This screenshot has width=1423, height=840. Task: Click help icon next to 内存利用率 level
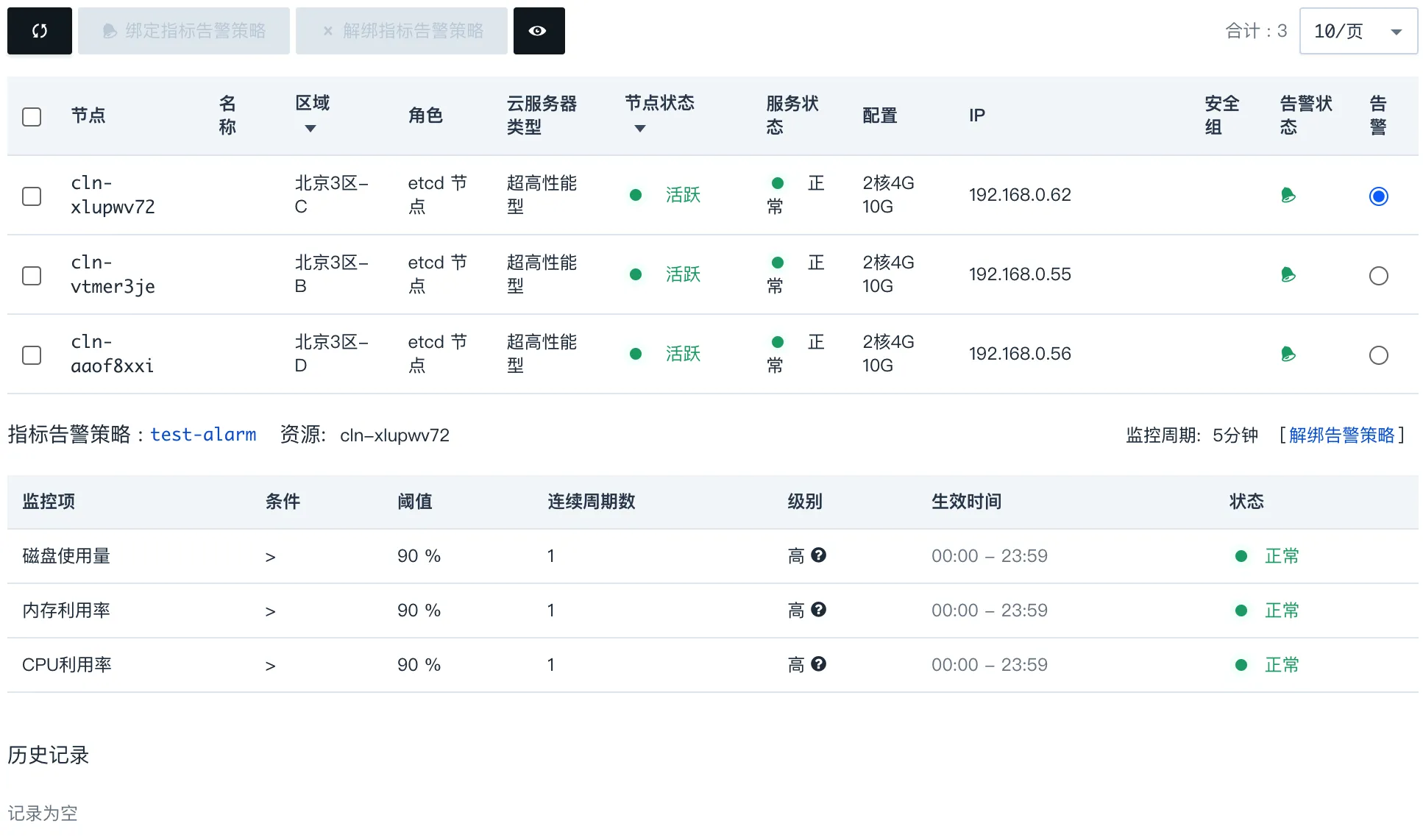tap(818, 610)
